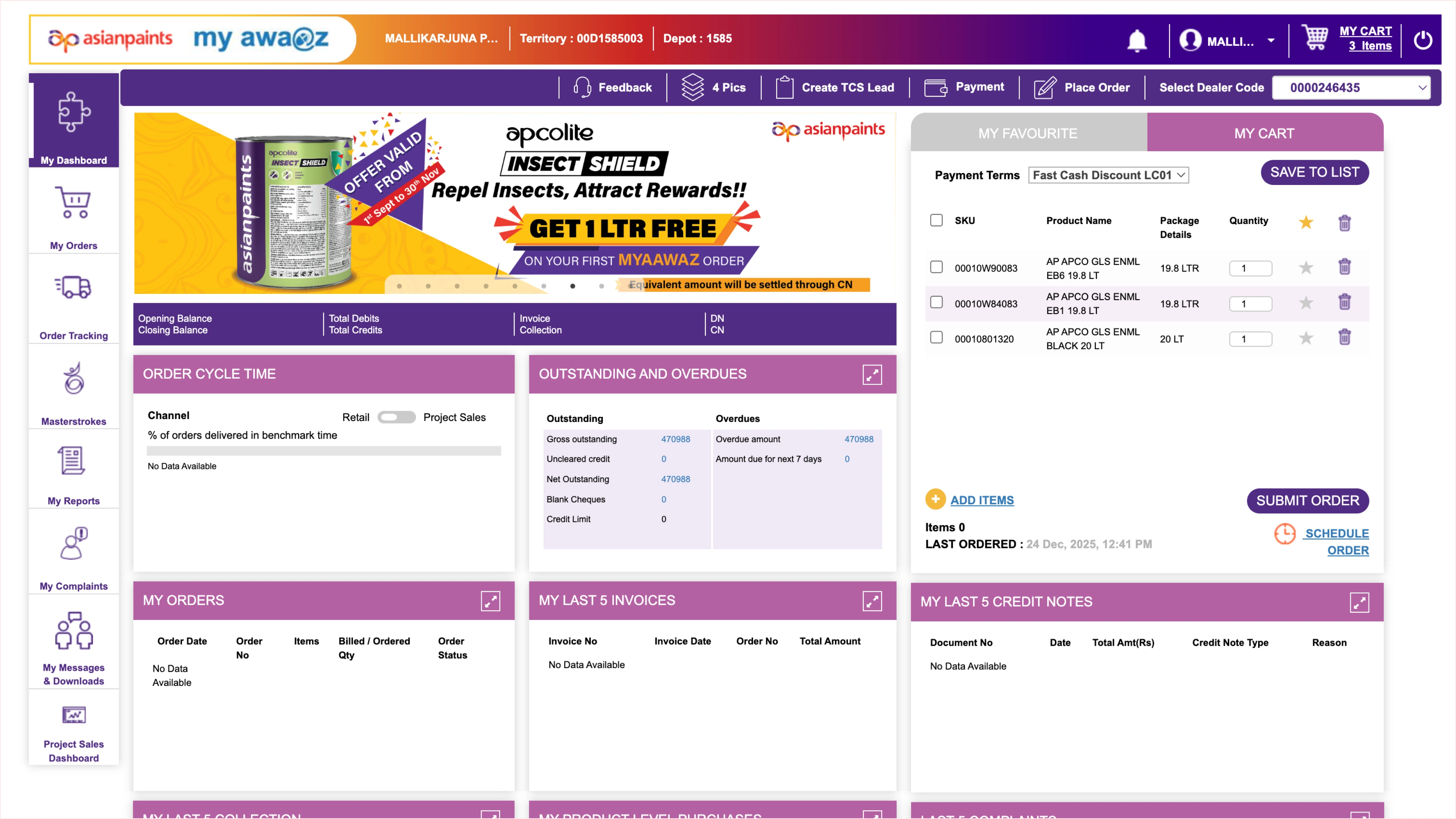The width and height of the screenshot is (1456, 819).
Task: Switch to MY CART tab
Action: coord(1265,133)
